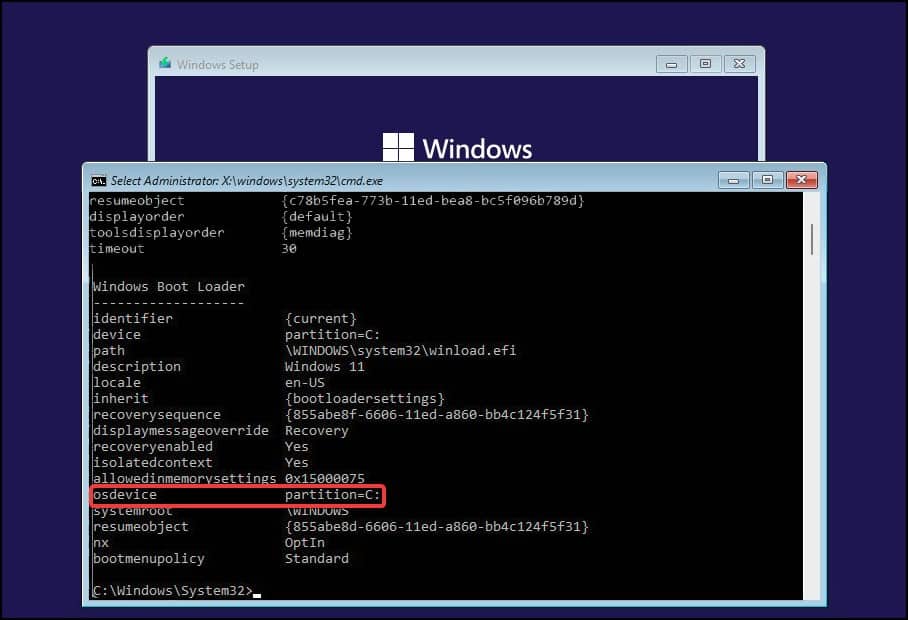Click the Windows Setup title text
Image resolution: width=908 pixels, height=620 pixels.
point(218,65)
